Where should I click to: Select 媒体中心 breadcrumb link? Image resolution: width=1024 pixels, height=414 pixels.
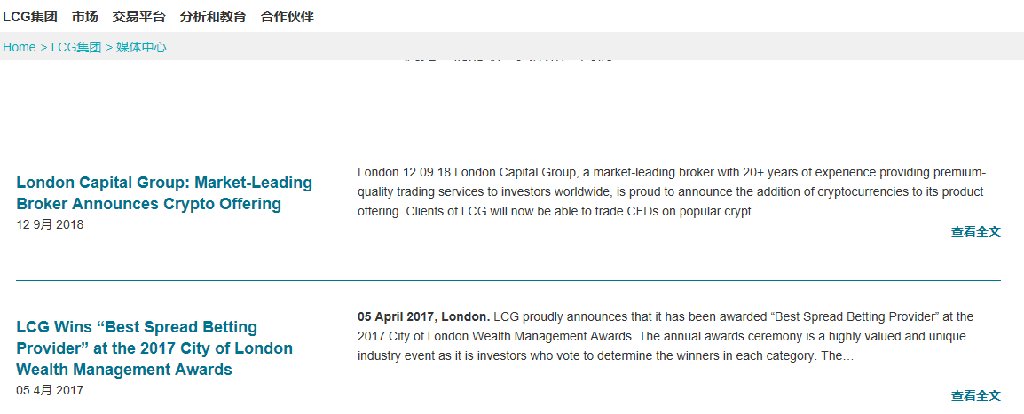141,47
